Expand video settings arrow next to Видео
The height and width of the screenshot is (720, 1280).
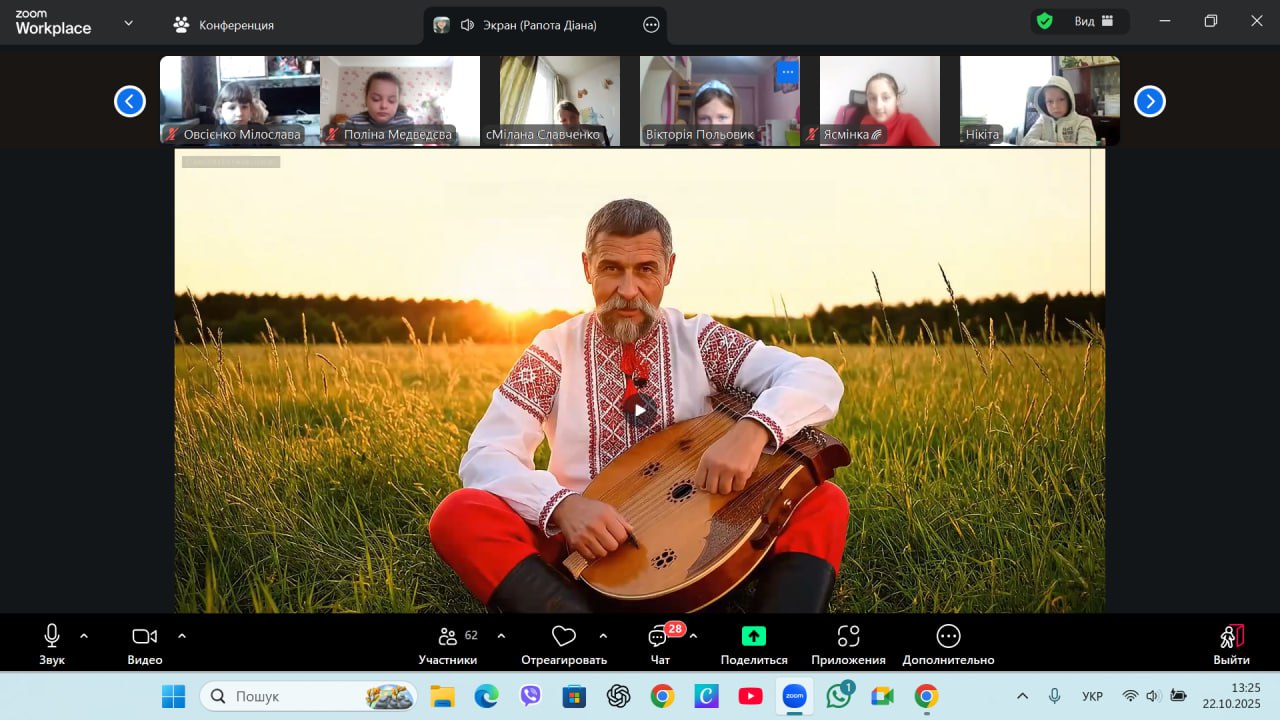point(182,635)
